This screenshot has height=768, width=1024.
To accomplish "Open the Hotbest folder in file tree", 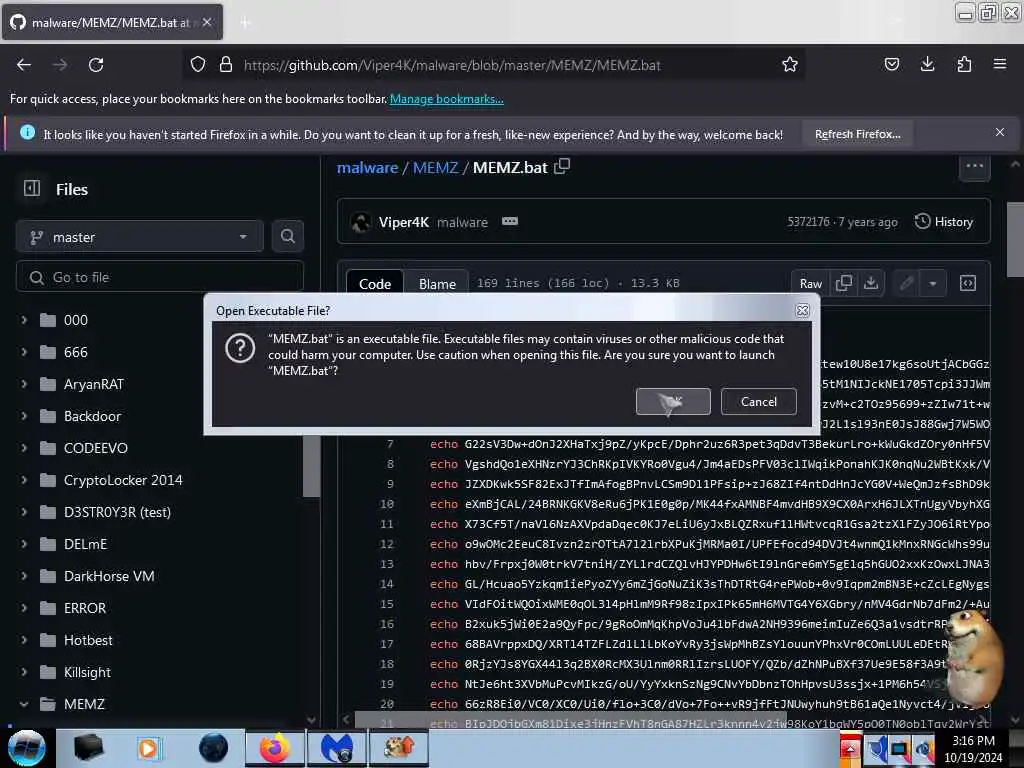I will 88,640.
